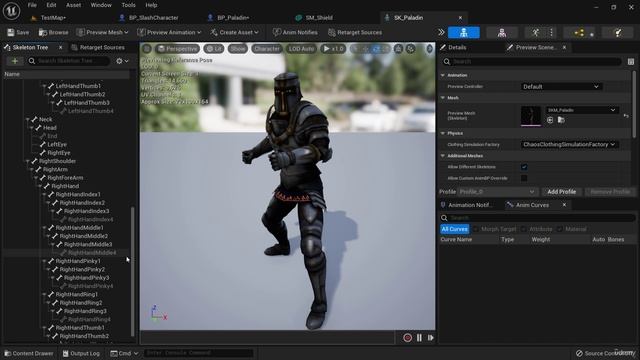Click the viewport options hamburger button

click(x=147, y=49)
